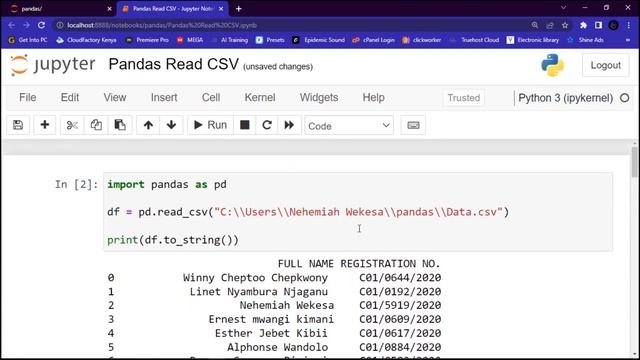Open a new browser tab
Image resolution: width=640 pixels, height=360 pixels.
(x=239, y=9)
